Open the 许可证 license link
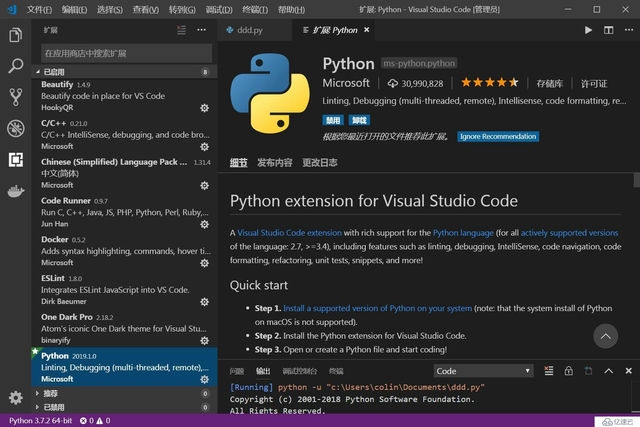The height and width of the screenshot is (427, 640). pyautogui.click(x=594, y=84)
